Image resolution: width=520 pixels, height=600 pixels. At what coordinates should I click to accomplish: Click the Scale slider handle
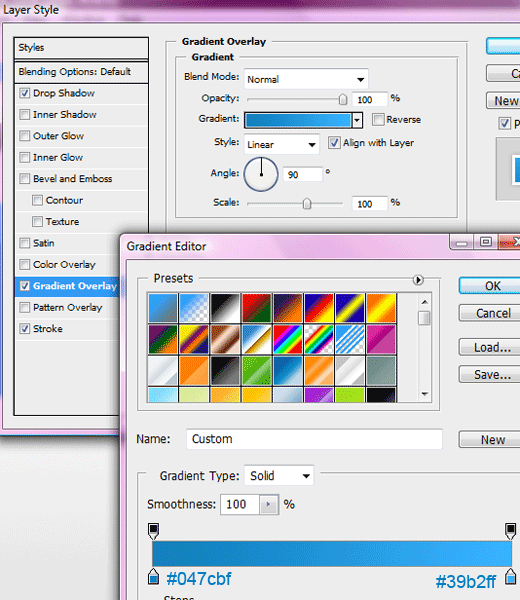(307, 204)
